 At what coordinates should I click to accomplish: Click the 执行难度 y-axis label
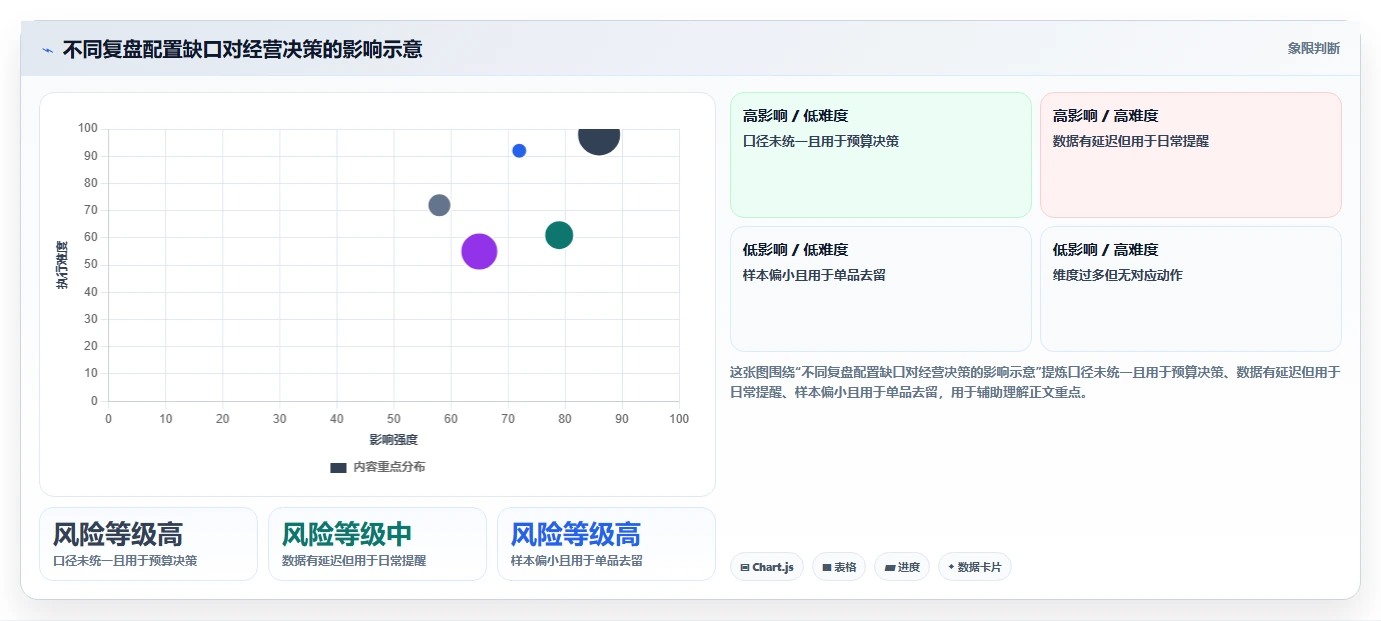click(62, 265)
